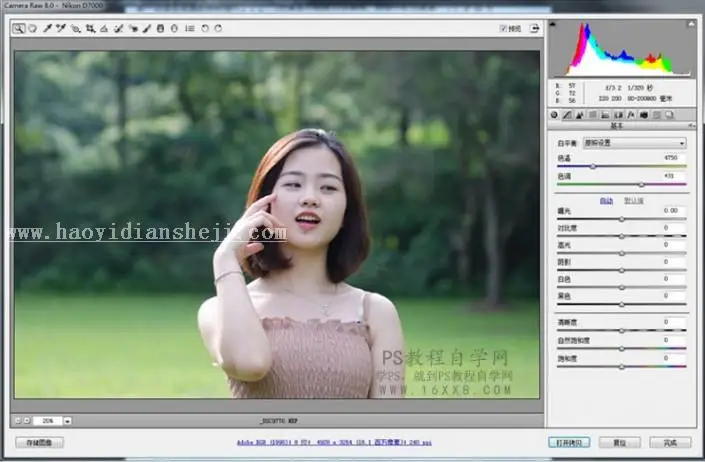Select the Hand tool
This screenshot has height=462, width=705.
click(33, 29)
